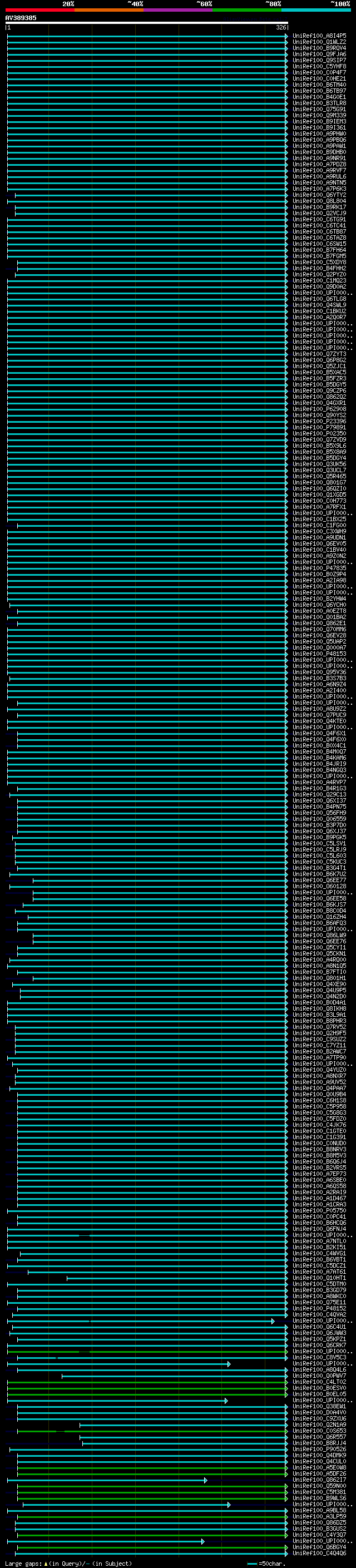Image resolution: width=356 pixels, height=1568 pixels.
Task: Select hit label UniRef100_Q9M339
Action: 319,115
